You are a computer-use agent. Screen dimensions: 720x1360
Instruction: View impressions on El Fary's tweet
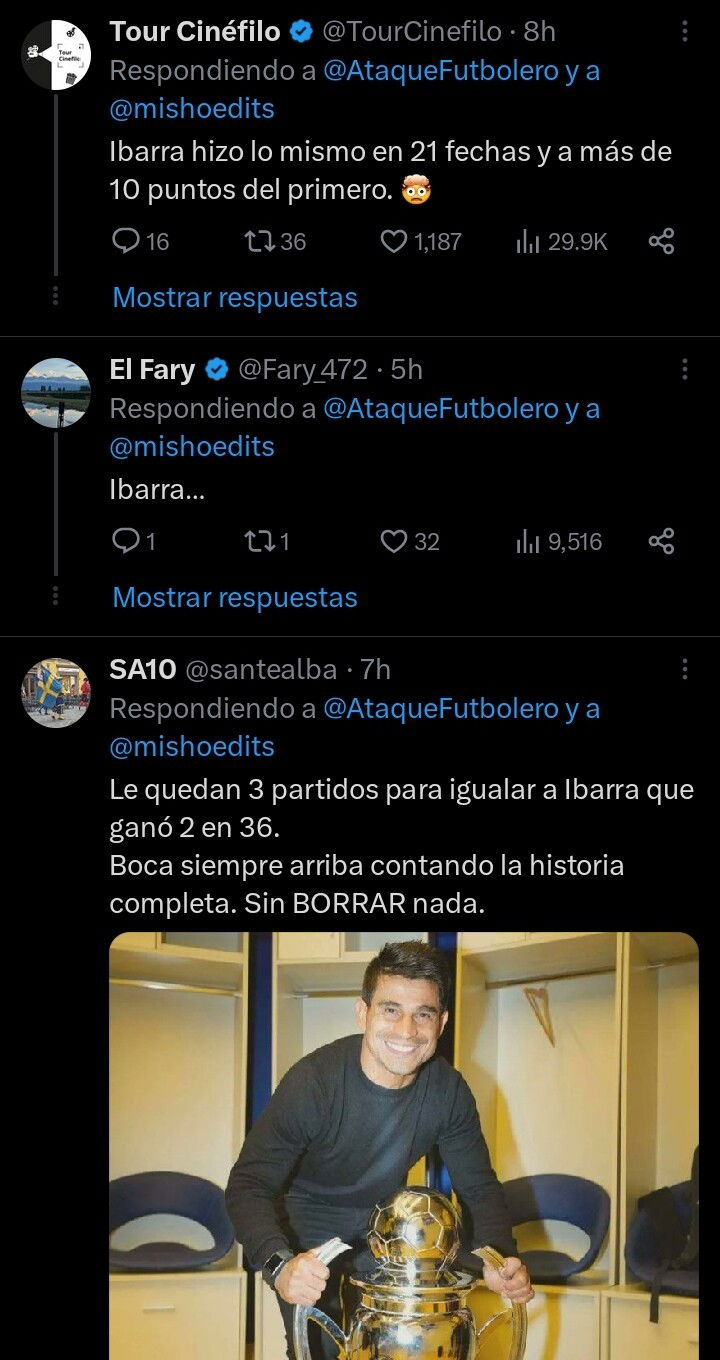click(x=527, y=541)
